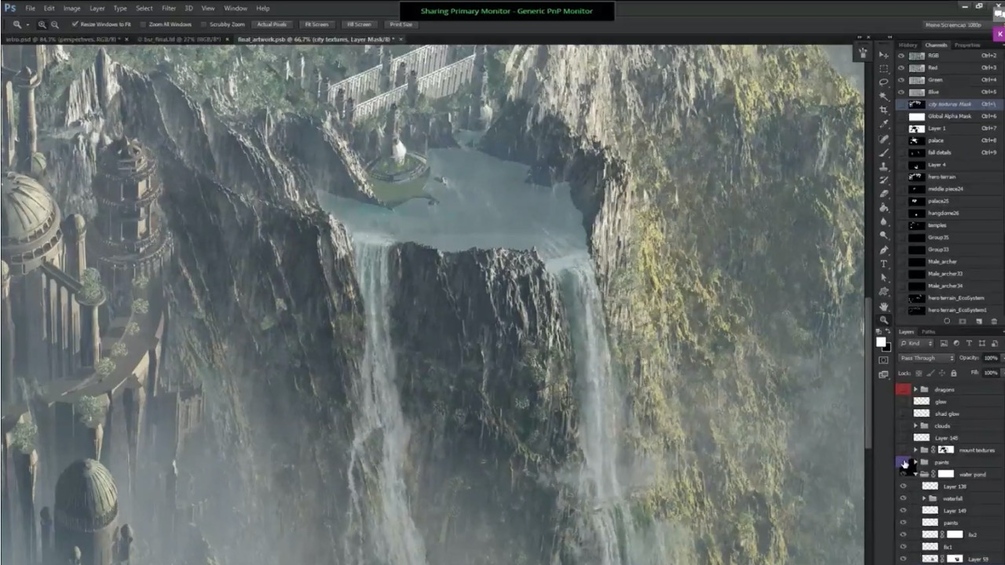Open the Image menu

(72, 8)
